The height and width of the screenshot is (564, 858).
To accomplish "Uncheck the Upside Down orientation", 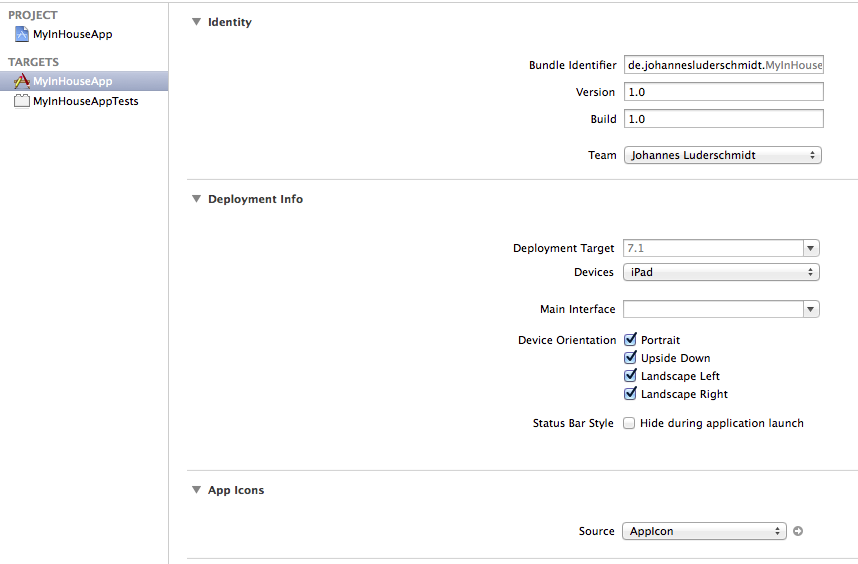I will 630,358.
